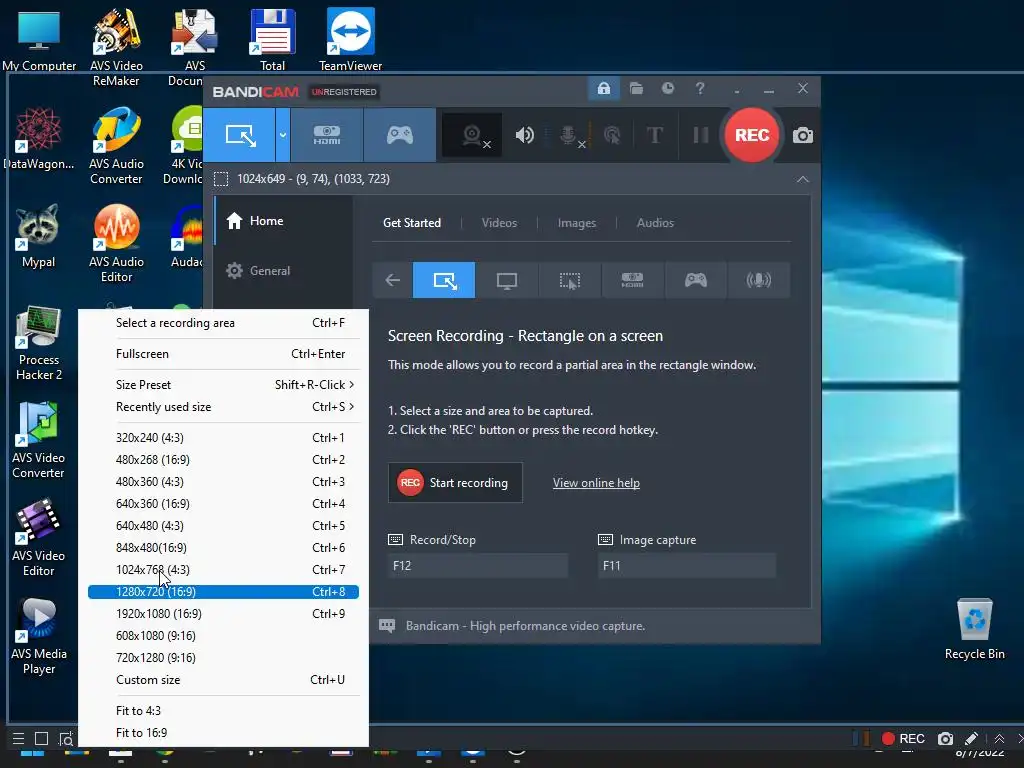This screenshot has width=1024, height=768.
Task: Choose Select a recording area menu item
Action: point(223,323)
